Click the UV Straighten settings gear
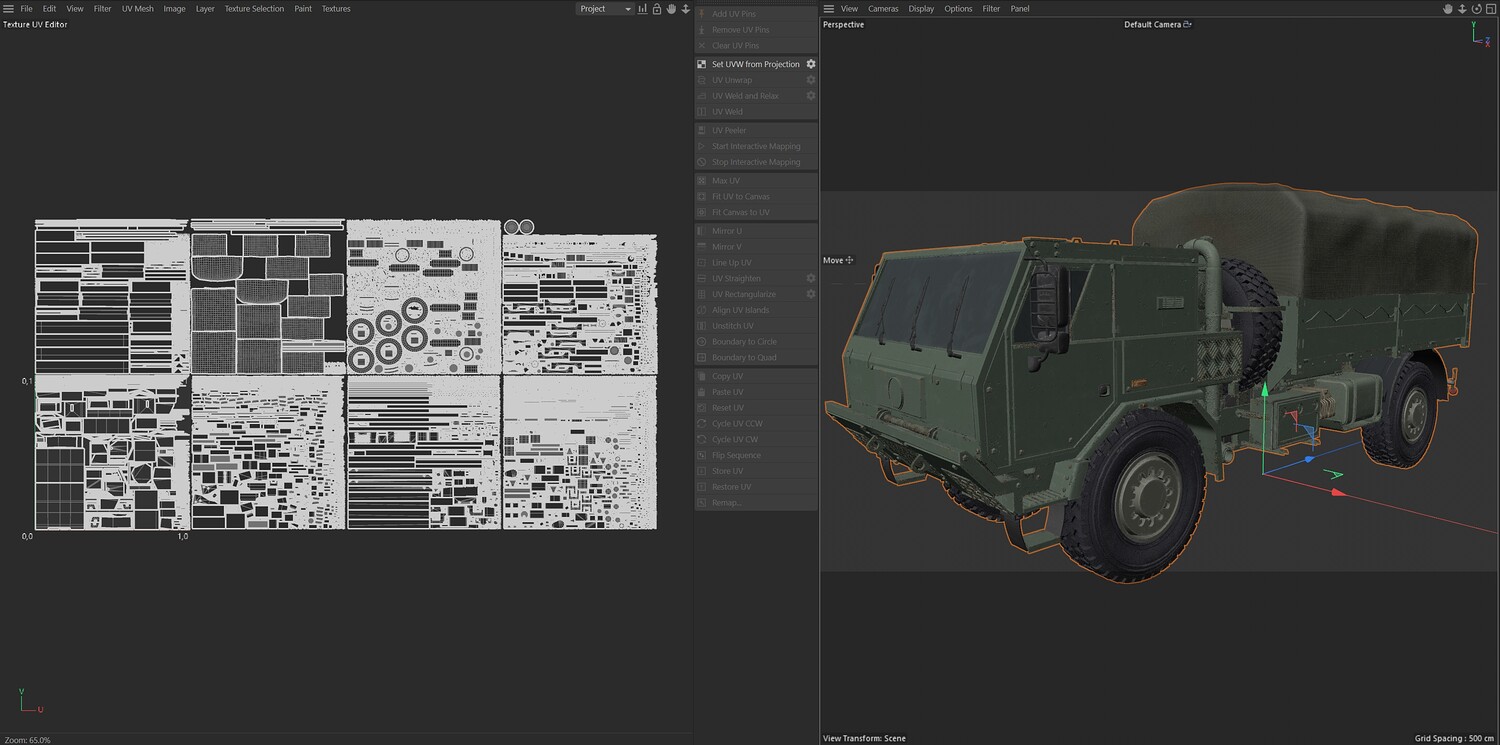 (811, 278)
